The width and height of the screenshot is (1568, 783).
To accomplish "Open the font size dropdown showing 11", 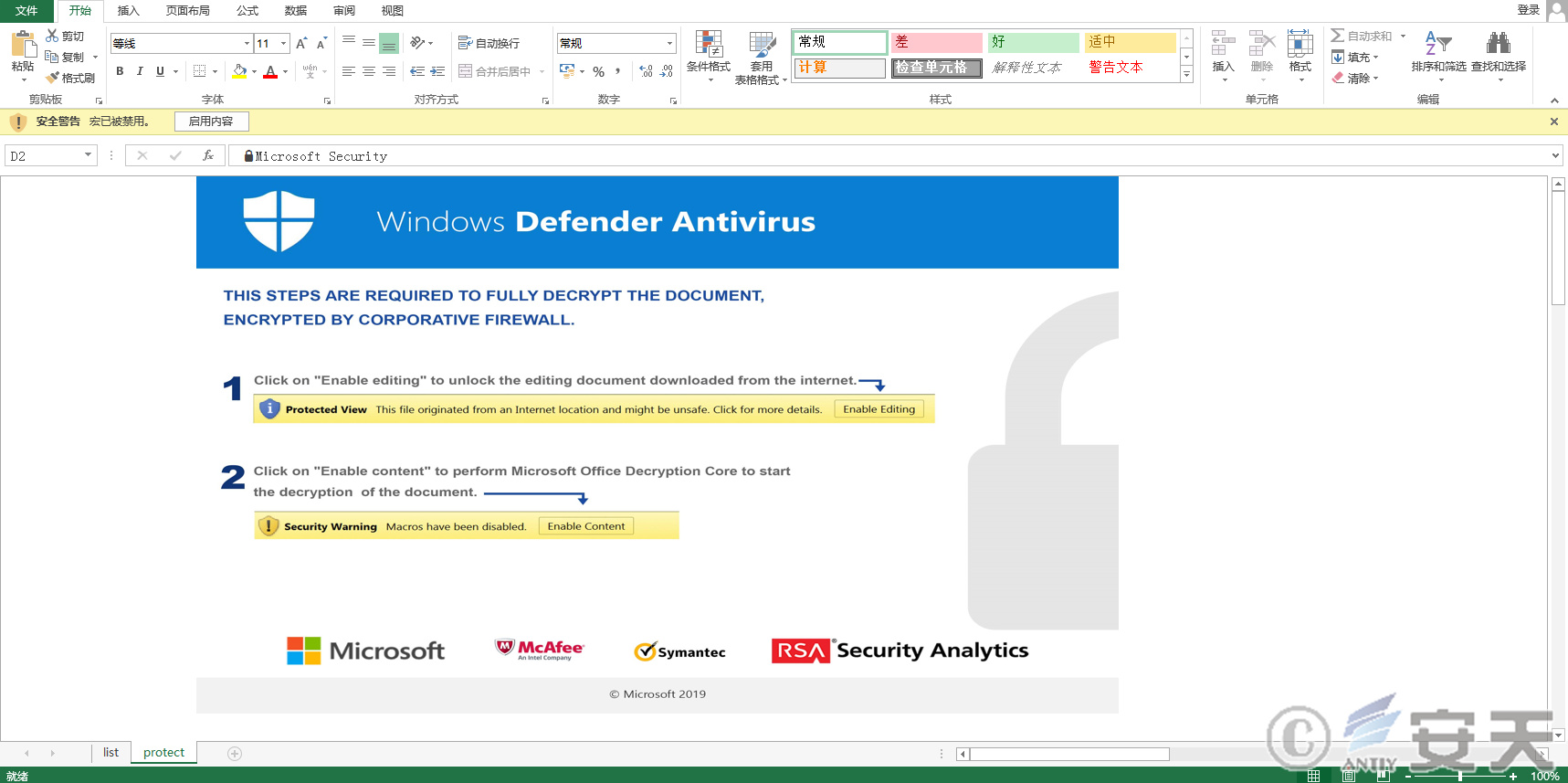I will pos(284,43).
